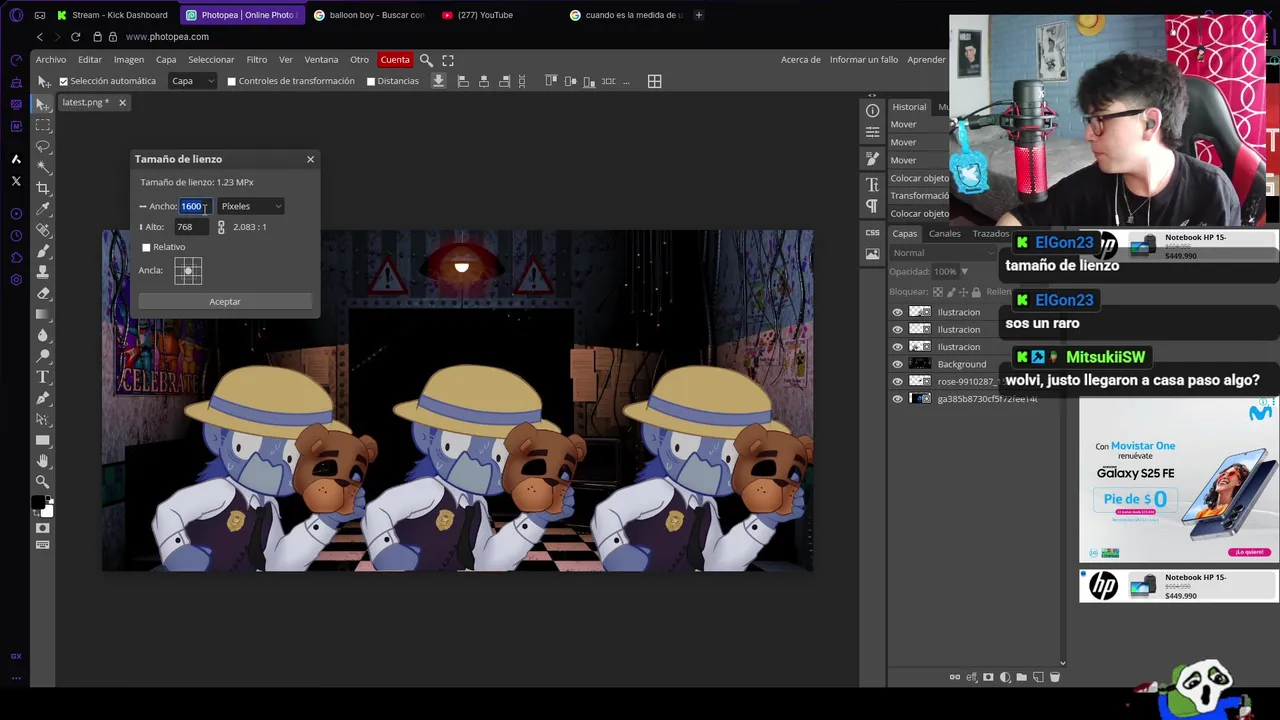The height and width of the screenshot is (720, 1280).
Task: Click the center of the Ancla anchor grid
Action: tap(188, 271)
